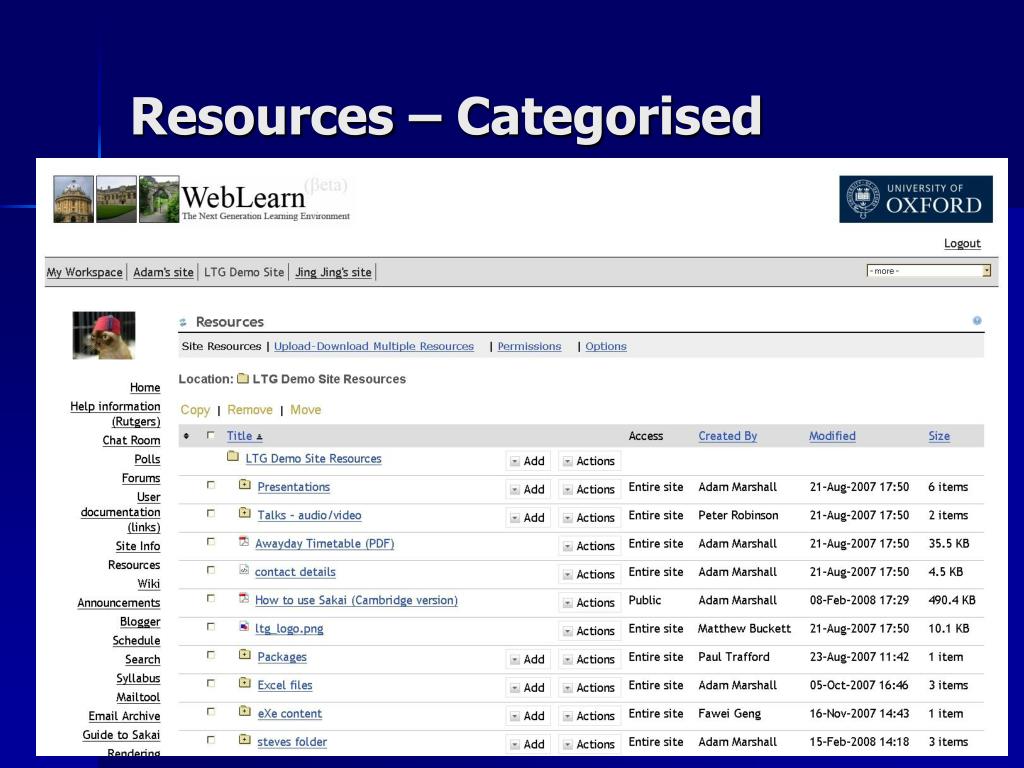Open Add dropdown for LTG Demo Site Resources
Viewport: 1024px width, 768px height.
(x=528, y=461)
